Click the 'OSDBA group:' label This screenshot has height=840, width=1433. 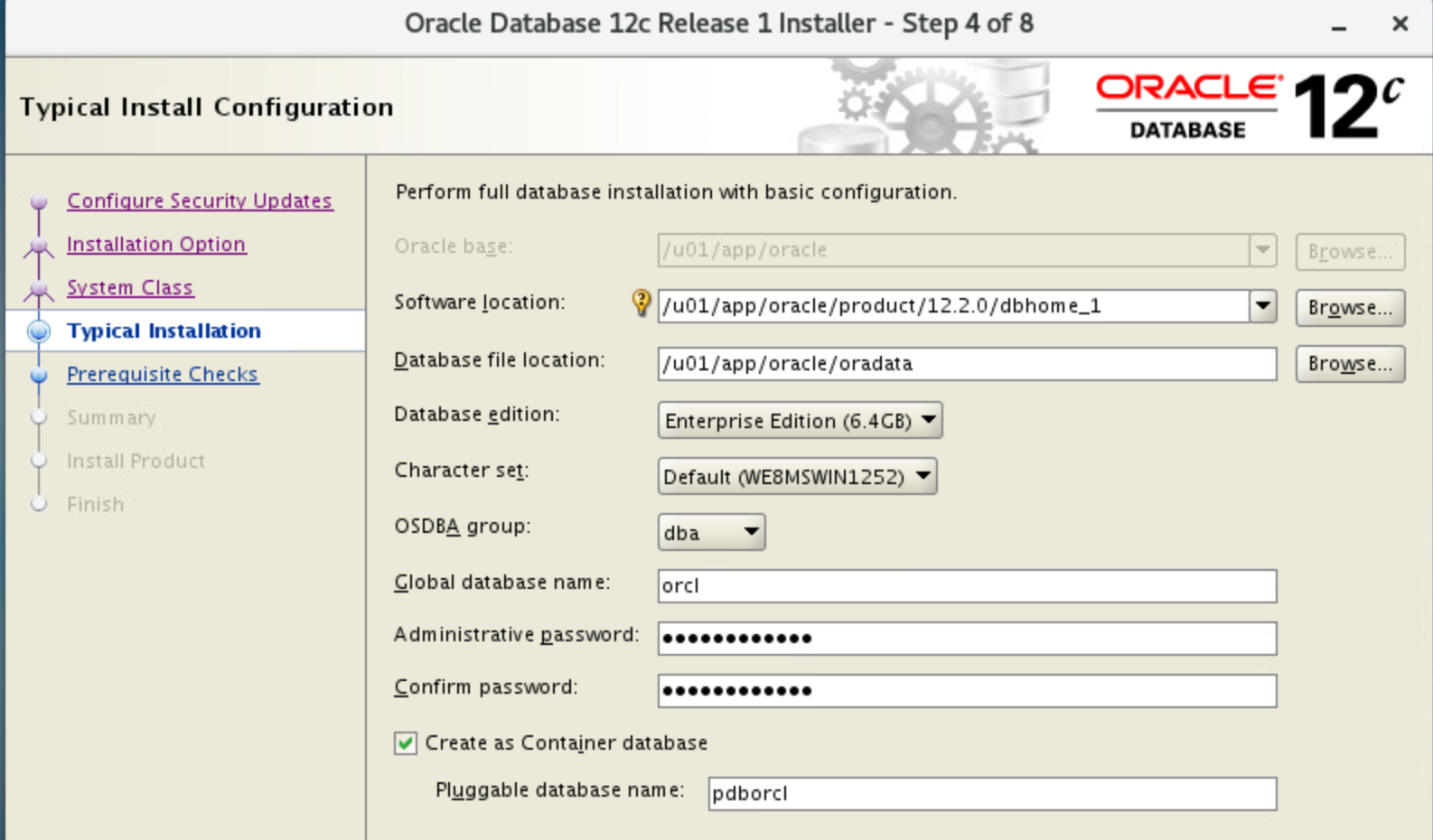point(462,527)
